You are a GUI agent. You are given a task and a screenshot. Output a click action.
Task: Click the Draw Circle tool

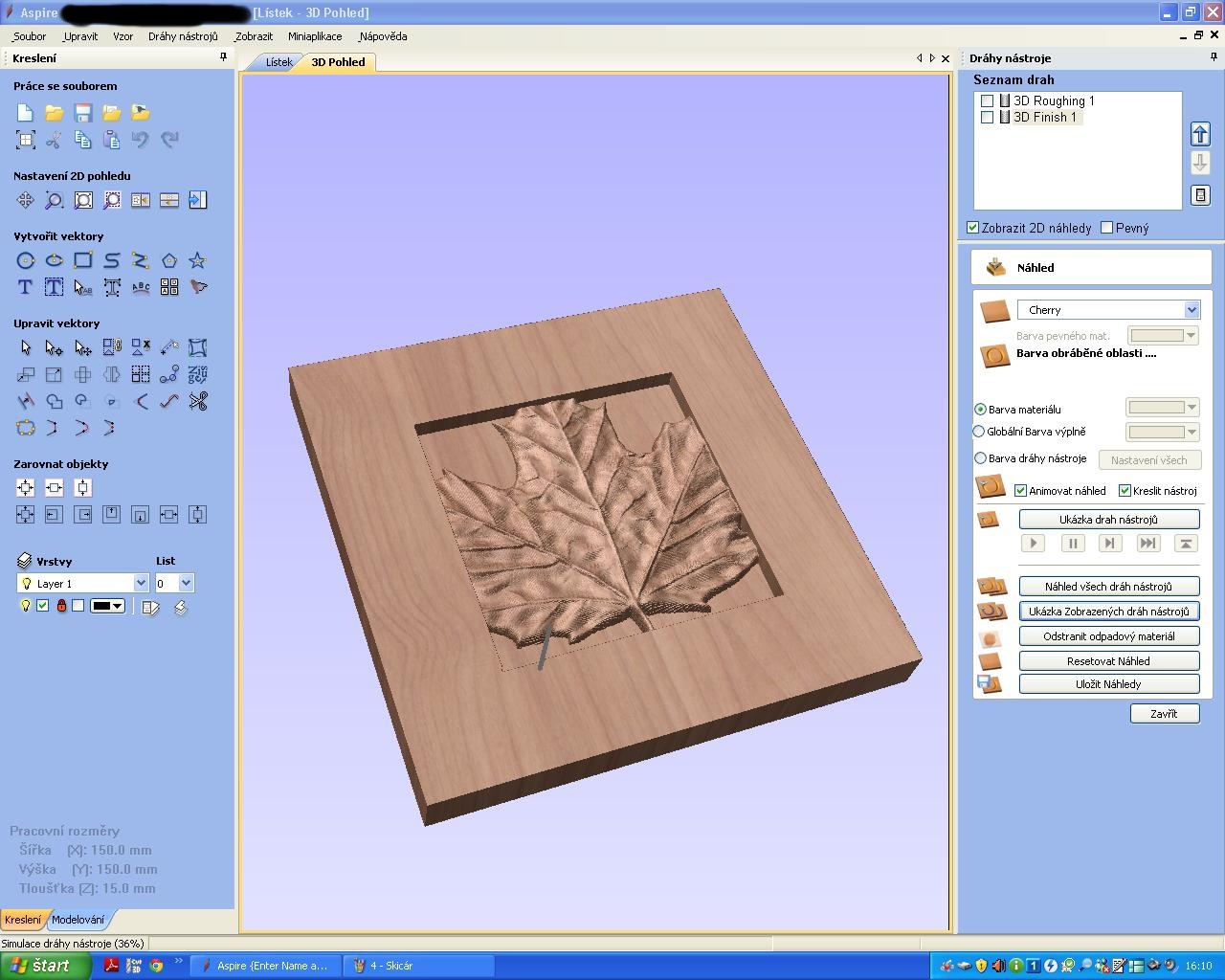pos(26,260)
